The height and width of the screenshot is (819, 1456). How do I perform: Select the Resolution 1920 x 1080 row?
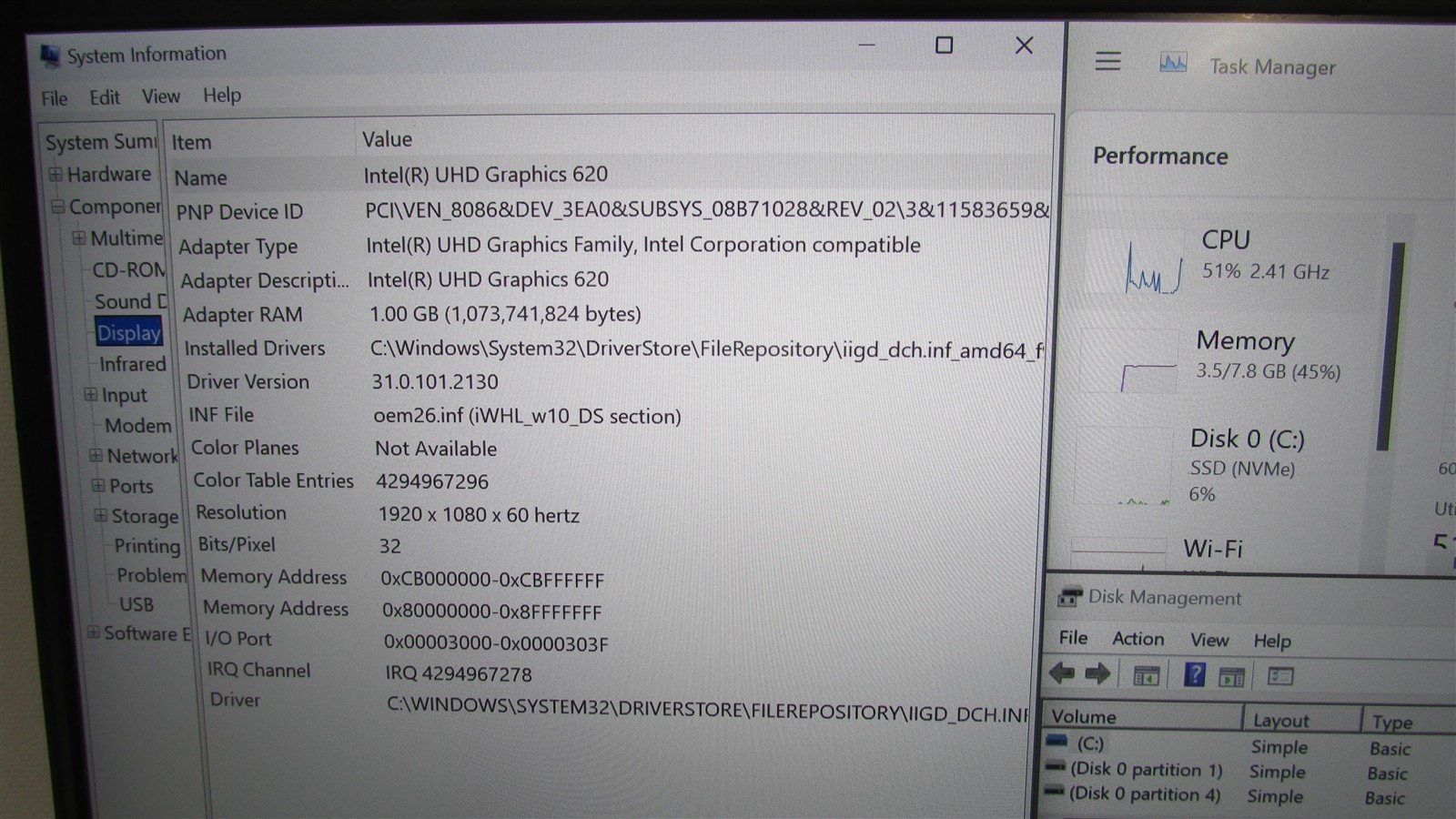(x=619, y=514)
